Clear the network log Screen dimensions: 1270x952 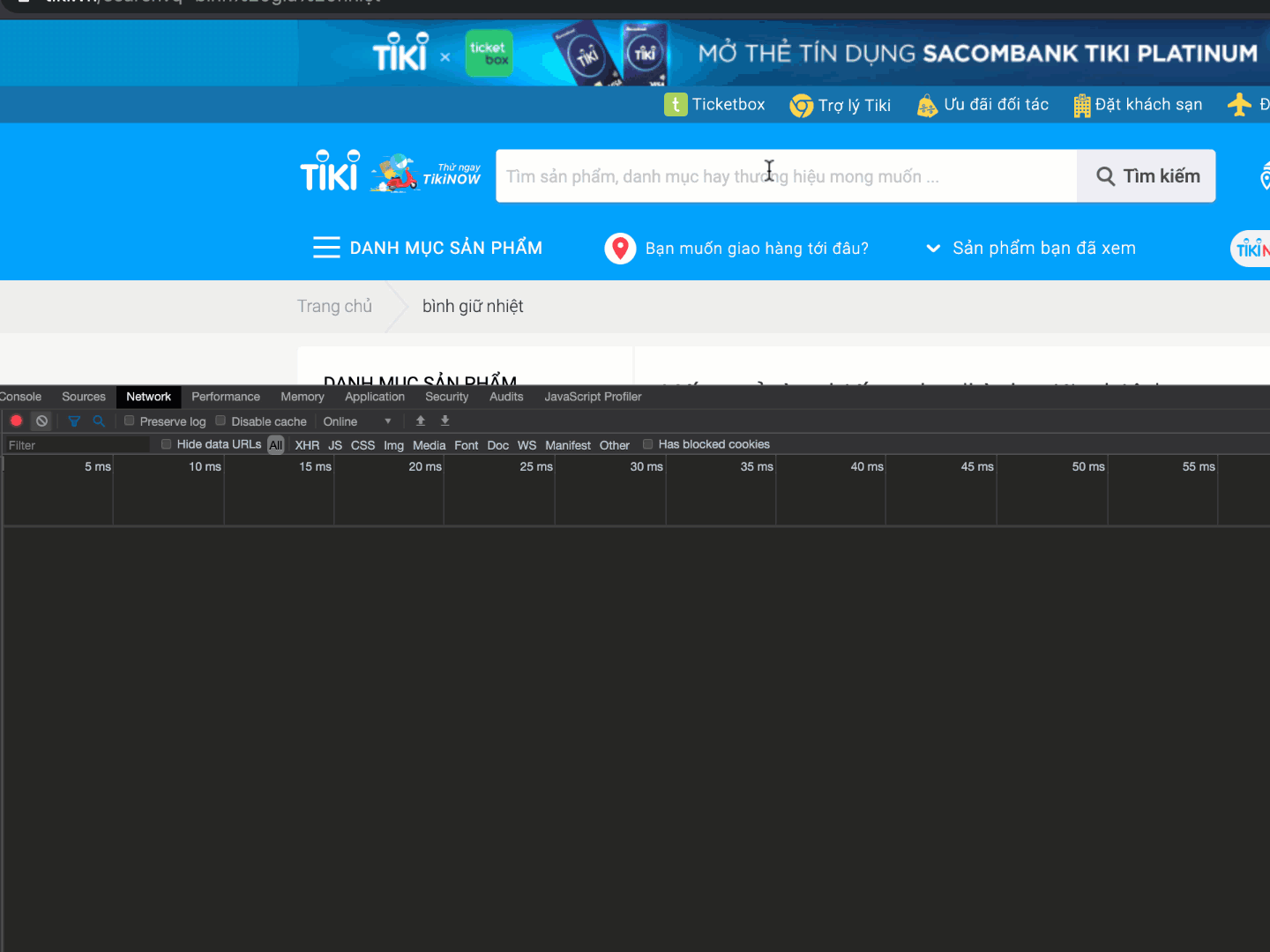pyautogui.click(x=41, y=421)
